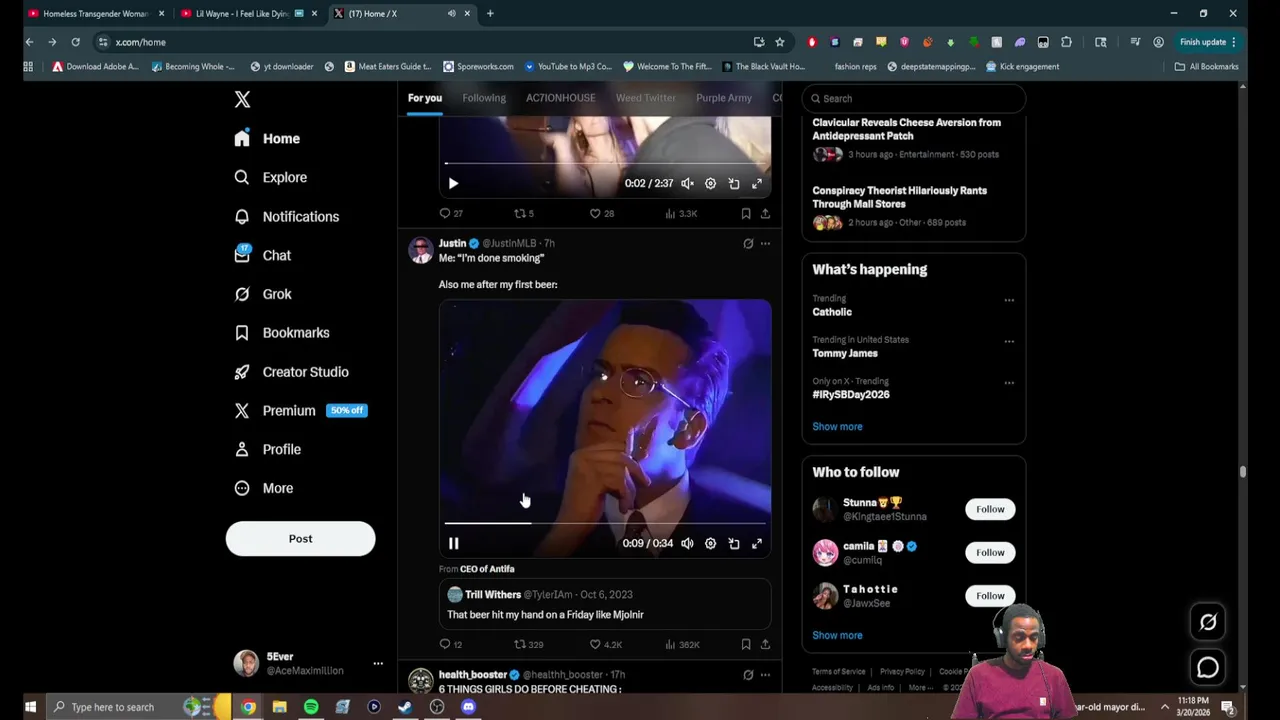Show more under What's happening
The image size is (1280, 720).
837,426
